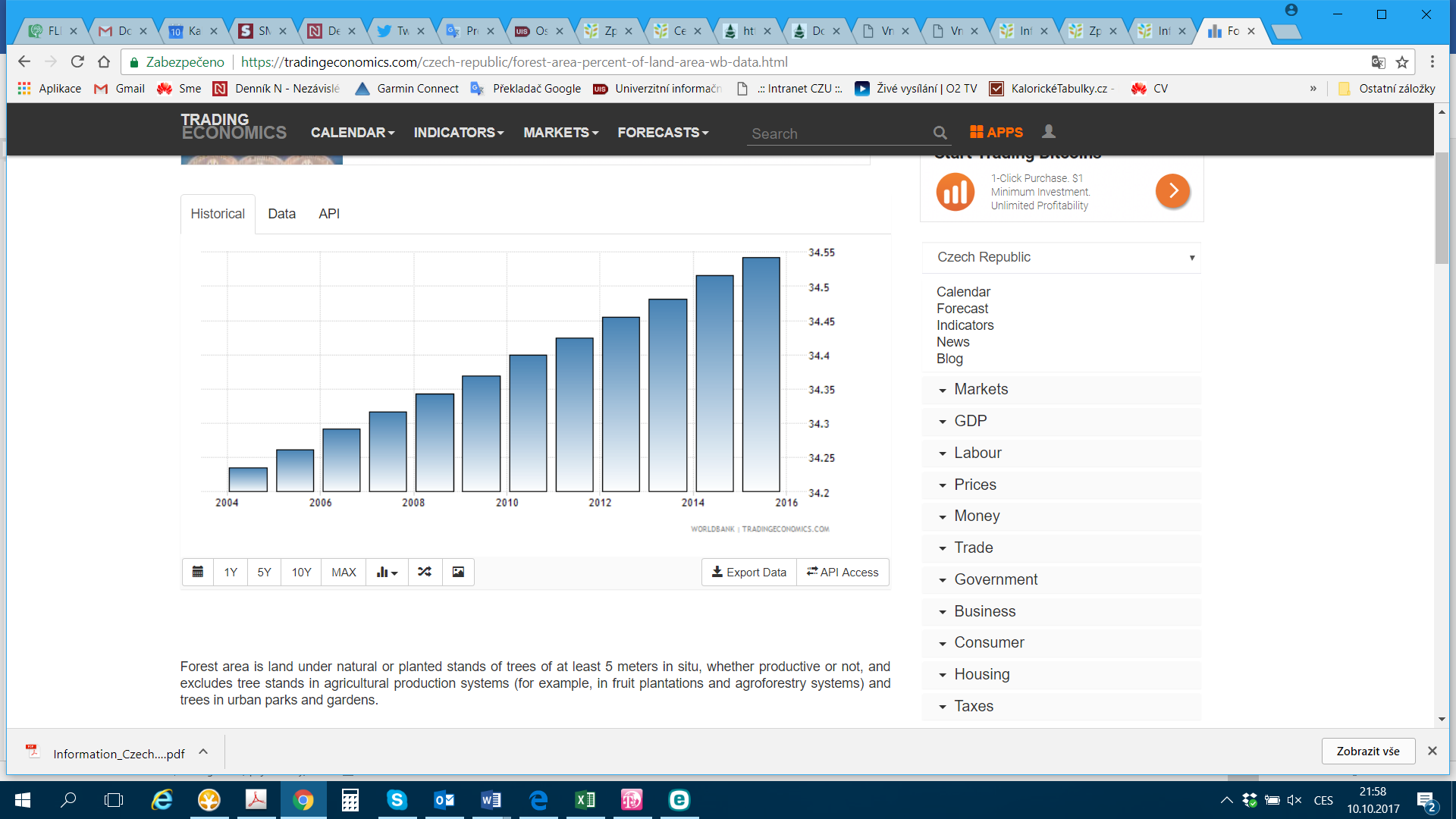The height and width of the screenshot is (819, 1456).
Task: Expand the Czech Republic country dropdown
Action: click(1062, 257)
